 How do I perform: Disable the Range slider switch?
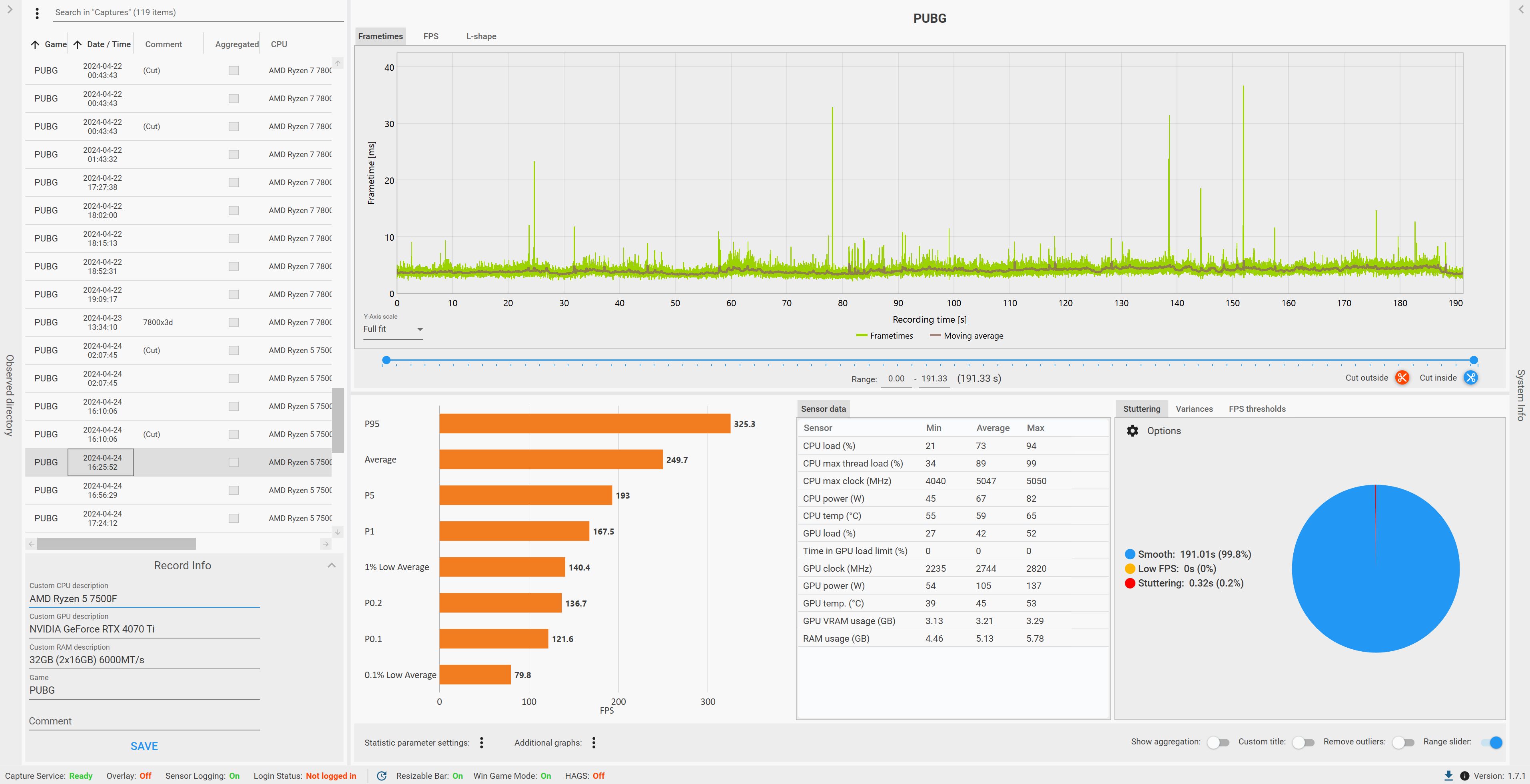pos(1491,742)
